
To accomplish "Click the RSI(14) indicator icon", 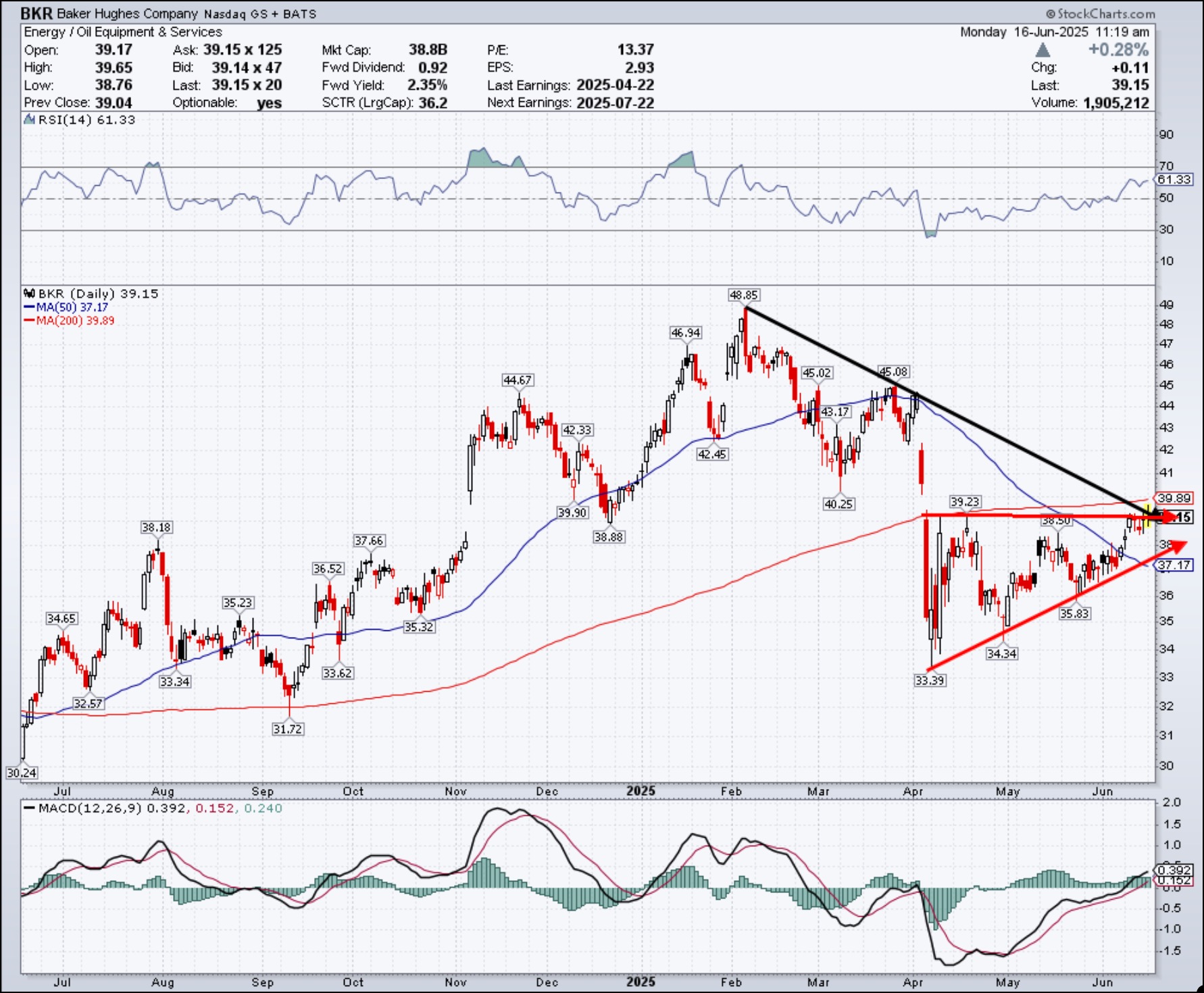I will [x=29, y=120].
